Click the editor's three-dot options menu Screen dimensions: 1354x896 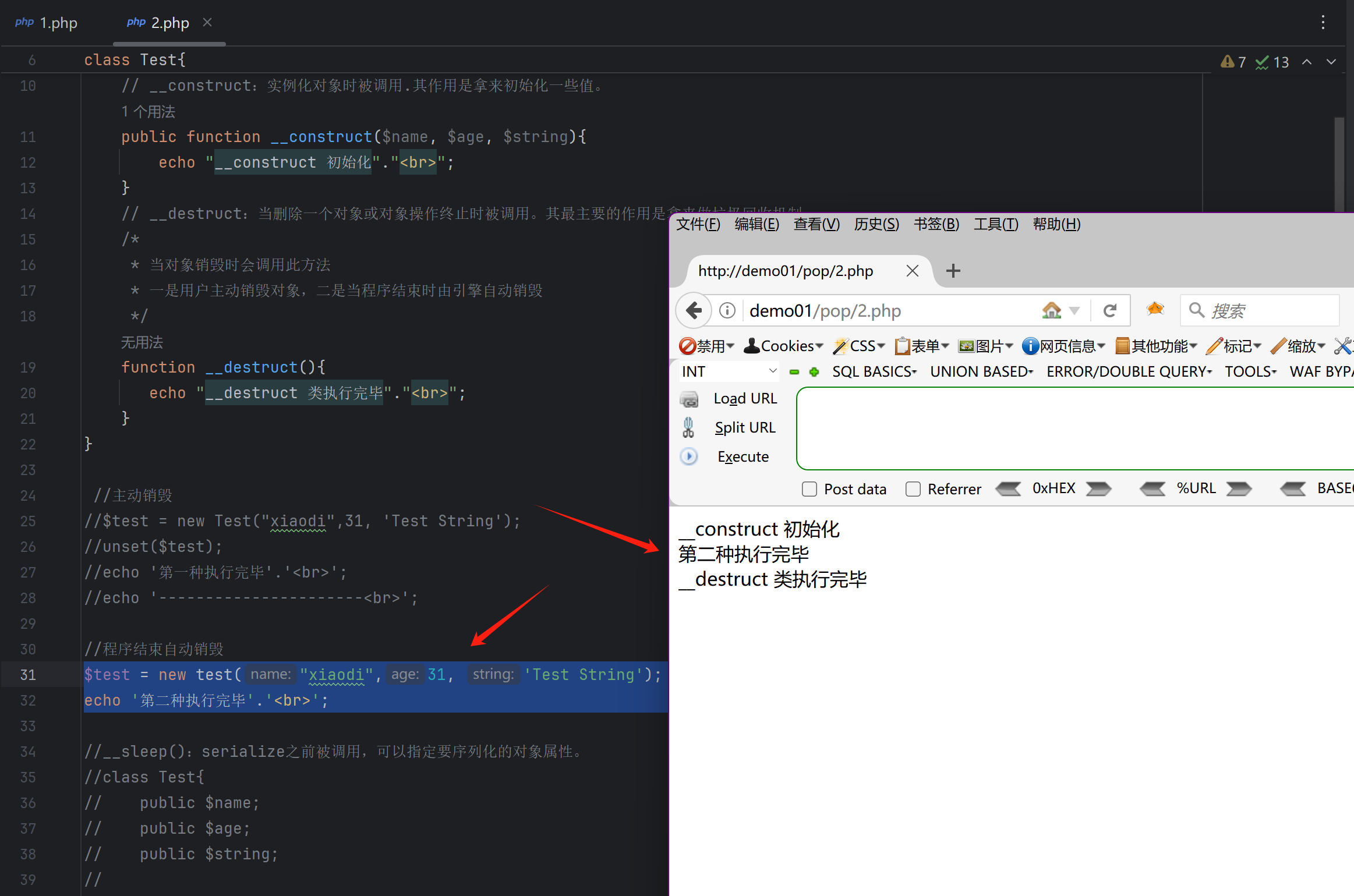tap(1323, 23)
